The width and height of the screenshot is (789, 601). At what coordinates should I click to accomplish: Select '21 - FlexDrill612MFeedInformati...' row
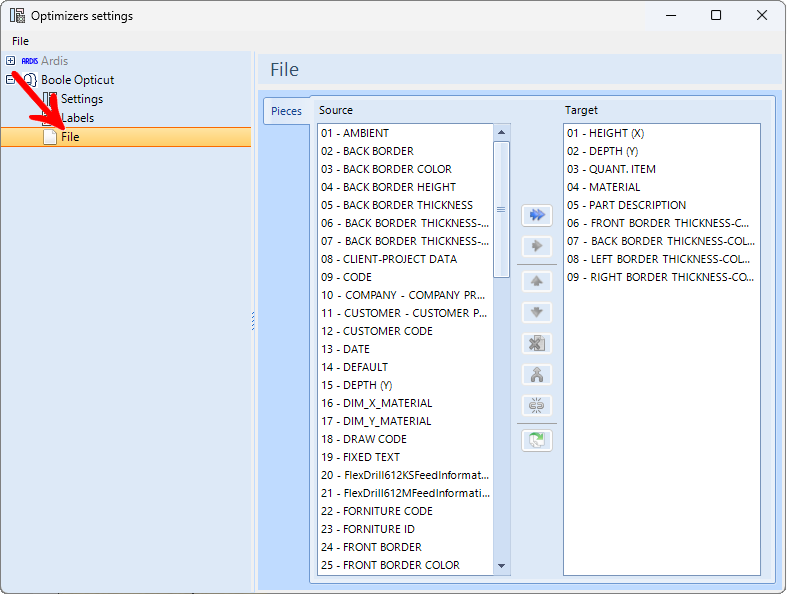coord(406,494)
